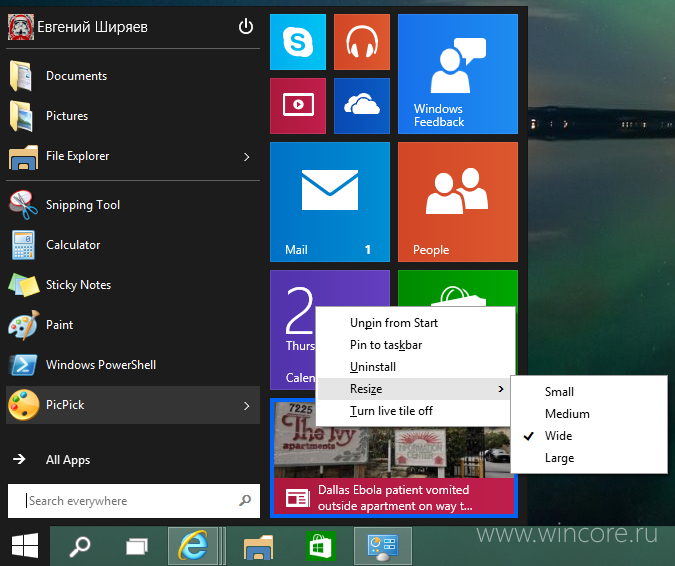Viewport: 675px width, 566px height.
Task: Open Pictures folder
Action: coord(133,116)
